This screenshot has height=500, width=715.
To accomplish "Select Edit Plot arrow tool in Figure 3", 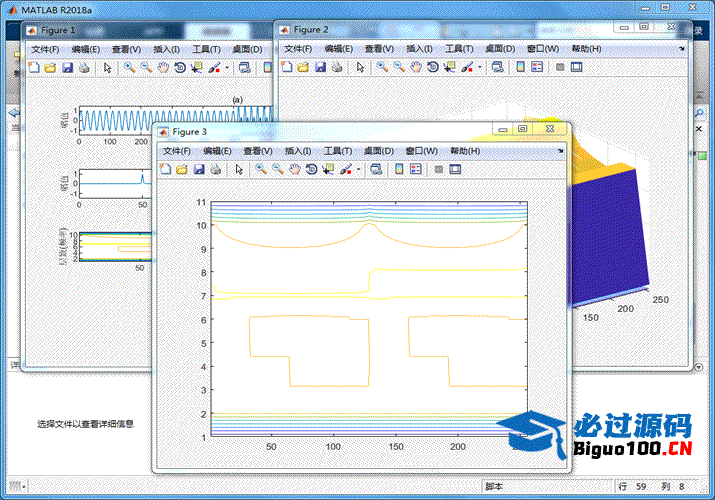I will tap(239, 170).
